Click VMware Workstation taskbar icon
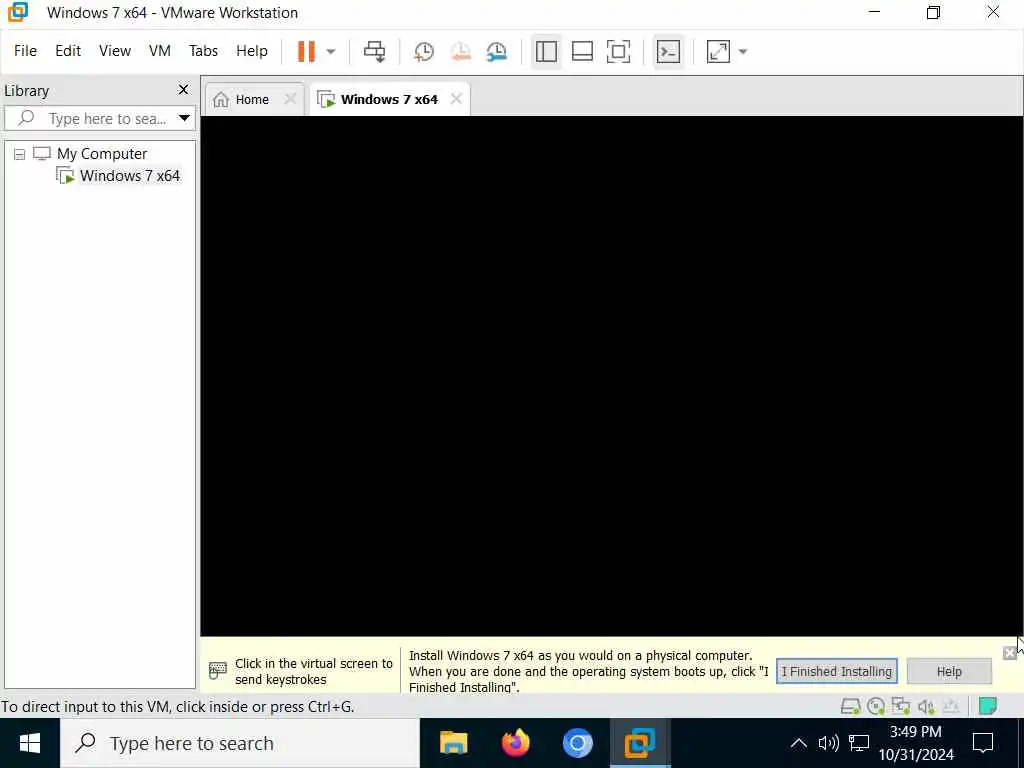Screen dimensions: 1024x768 coord(639,743)
